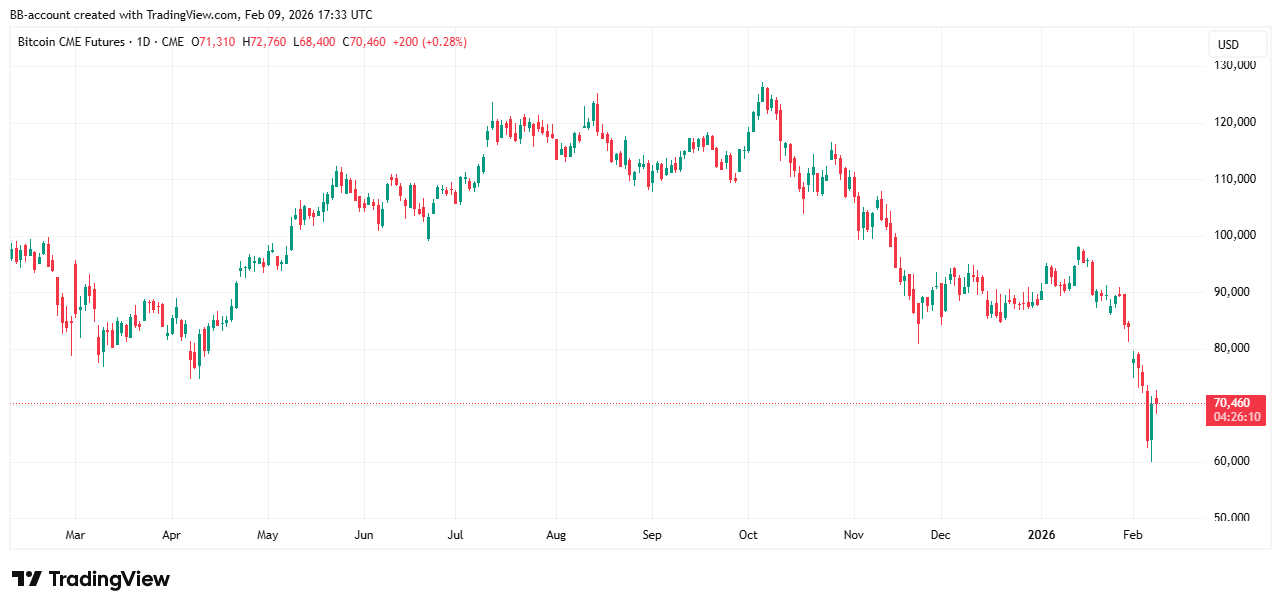Screen dimensions: 1281x609
Task: Click the Bitcoin CME Futures symbol title
Action: pos(71,42)
